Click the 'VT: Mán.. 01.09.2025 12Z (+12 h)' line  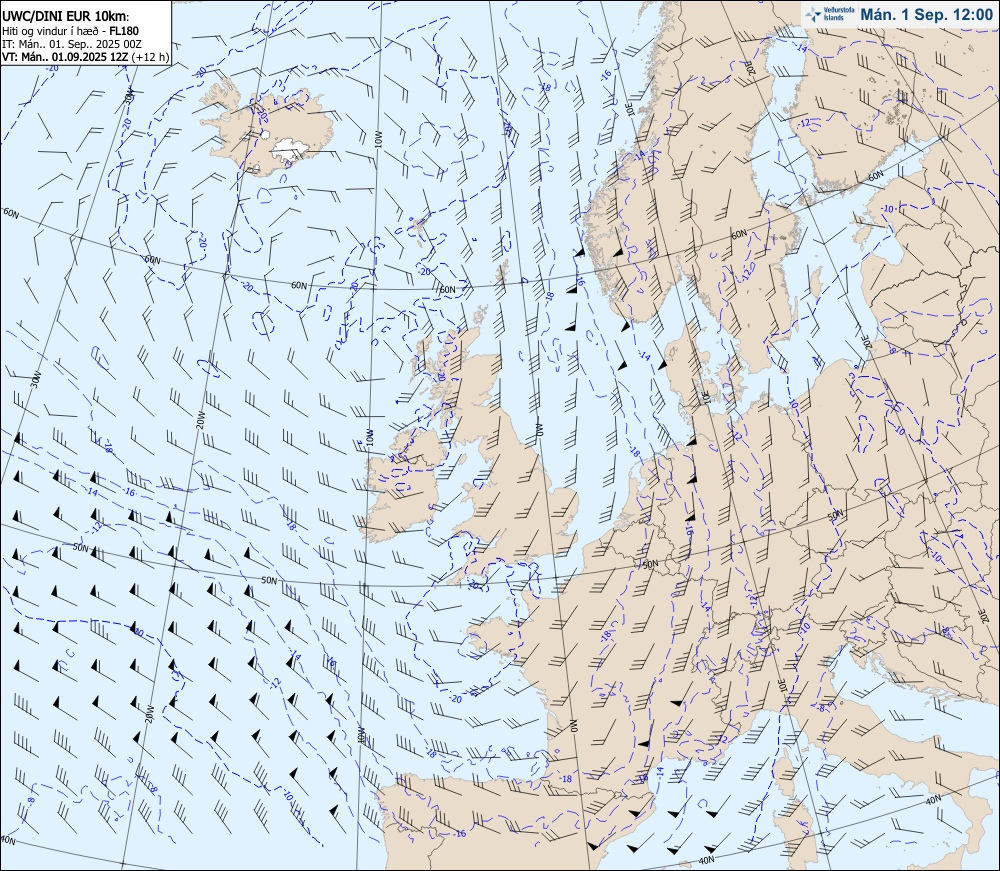point(85,56)
